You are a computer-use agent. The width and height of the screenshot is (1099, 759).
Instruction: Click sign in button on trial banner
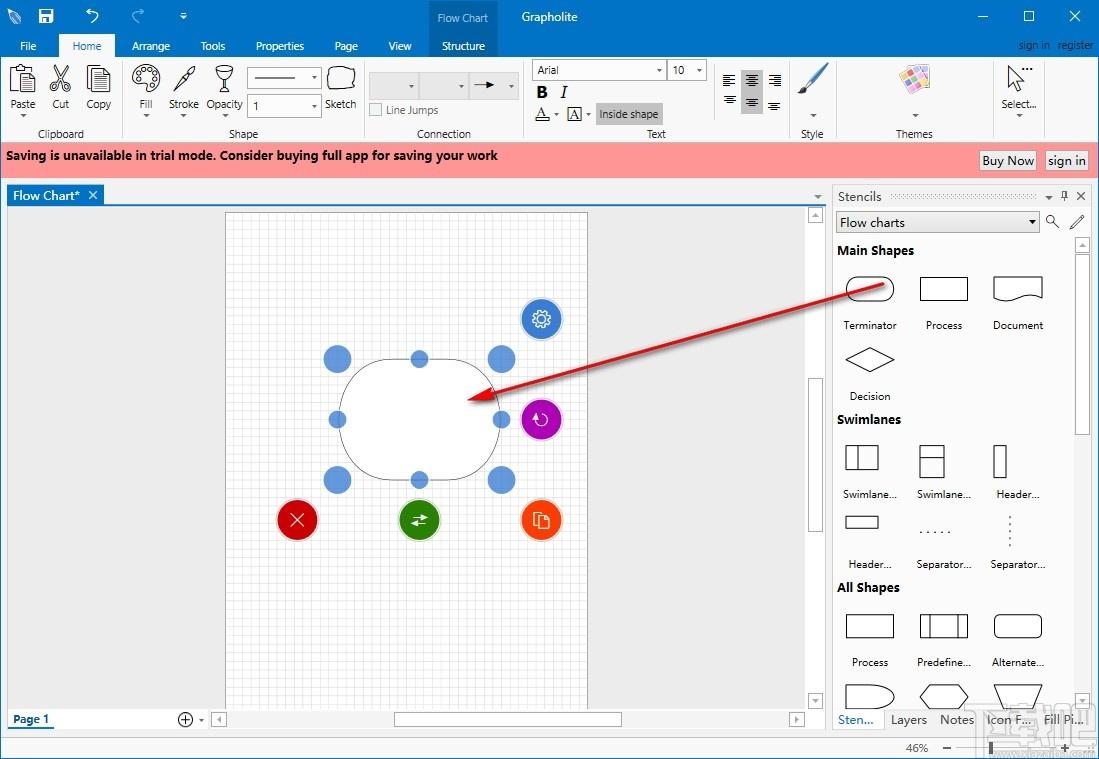[x=1067, y=160]
